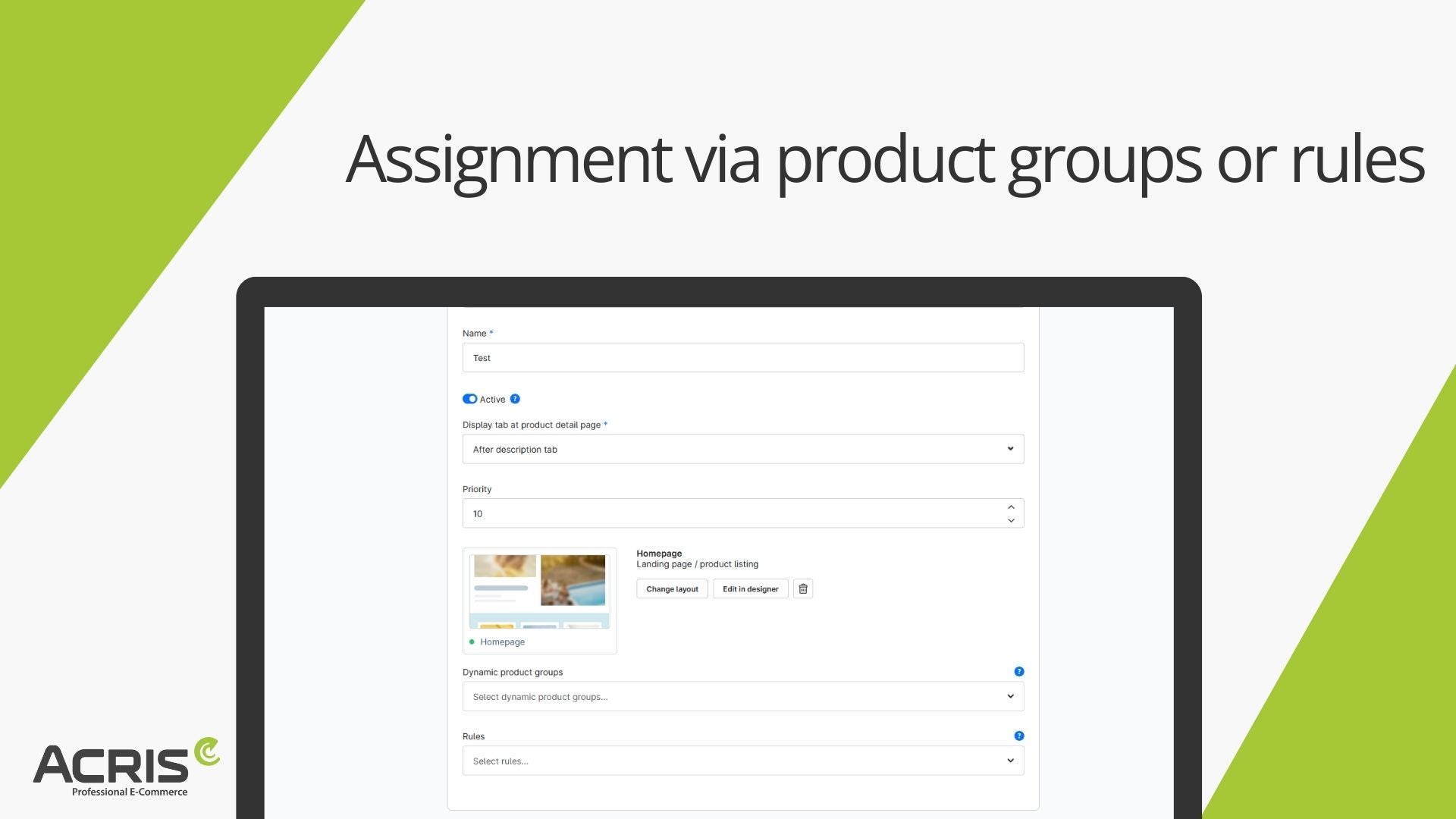Open the Display tab at product detail page dropdown

[x=743, y=449]
